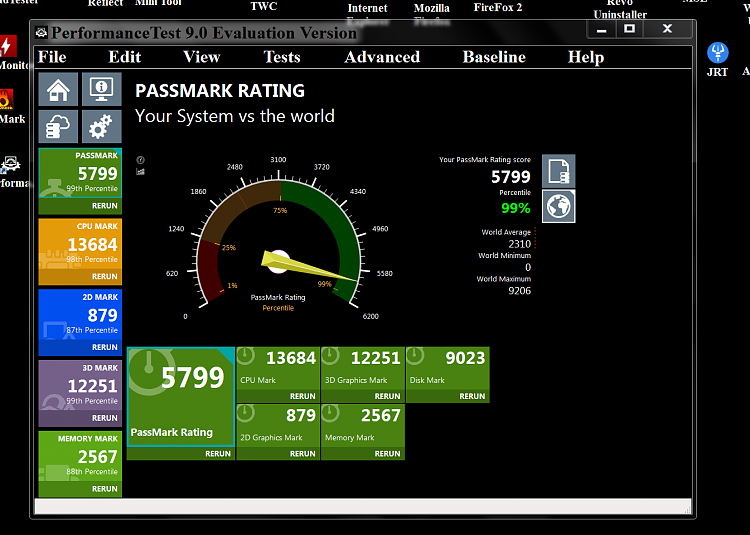Image resolution: width=750 pixels, height=535 pixels.
Task: Click the Disk Mark tile label
Action: click(427, 380)
